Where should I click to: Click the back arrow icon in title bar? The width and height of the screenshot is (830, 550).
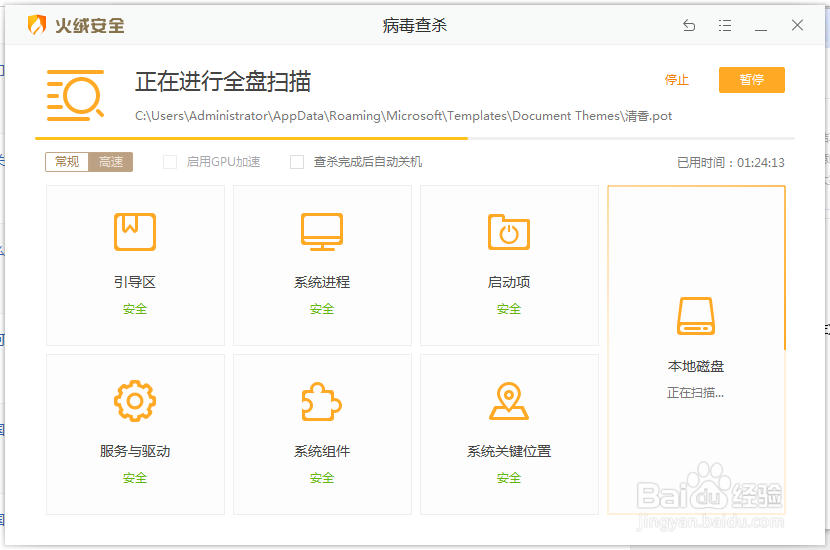tap(689, 25)
